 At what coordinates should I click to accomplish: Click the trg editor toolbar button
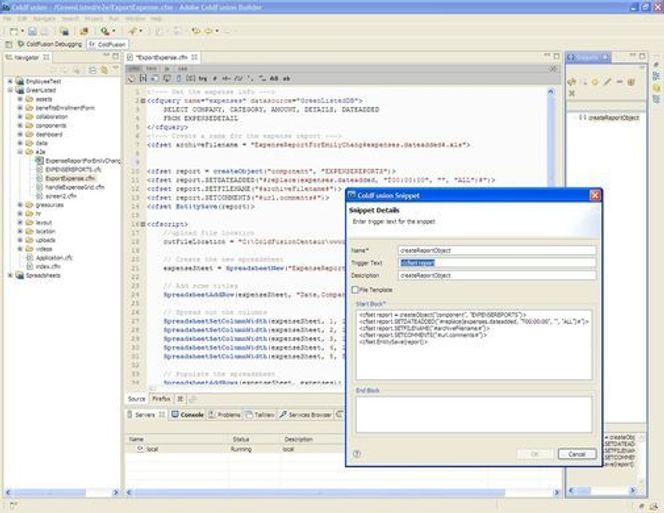click(x=203, y=78)
